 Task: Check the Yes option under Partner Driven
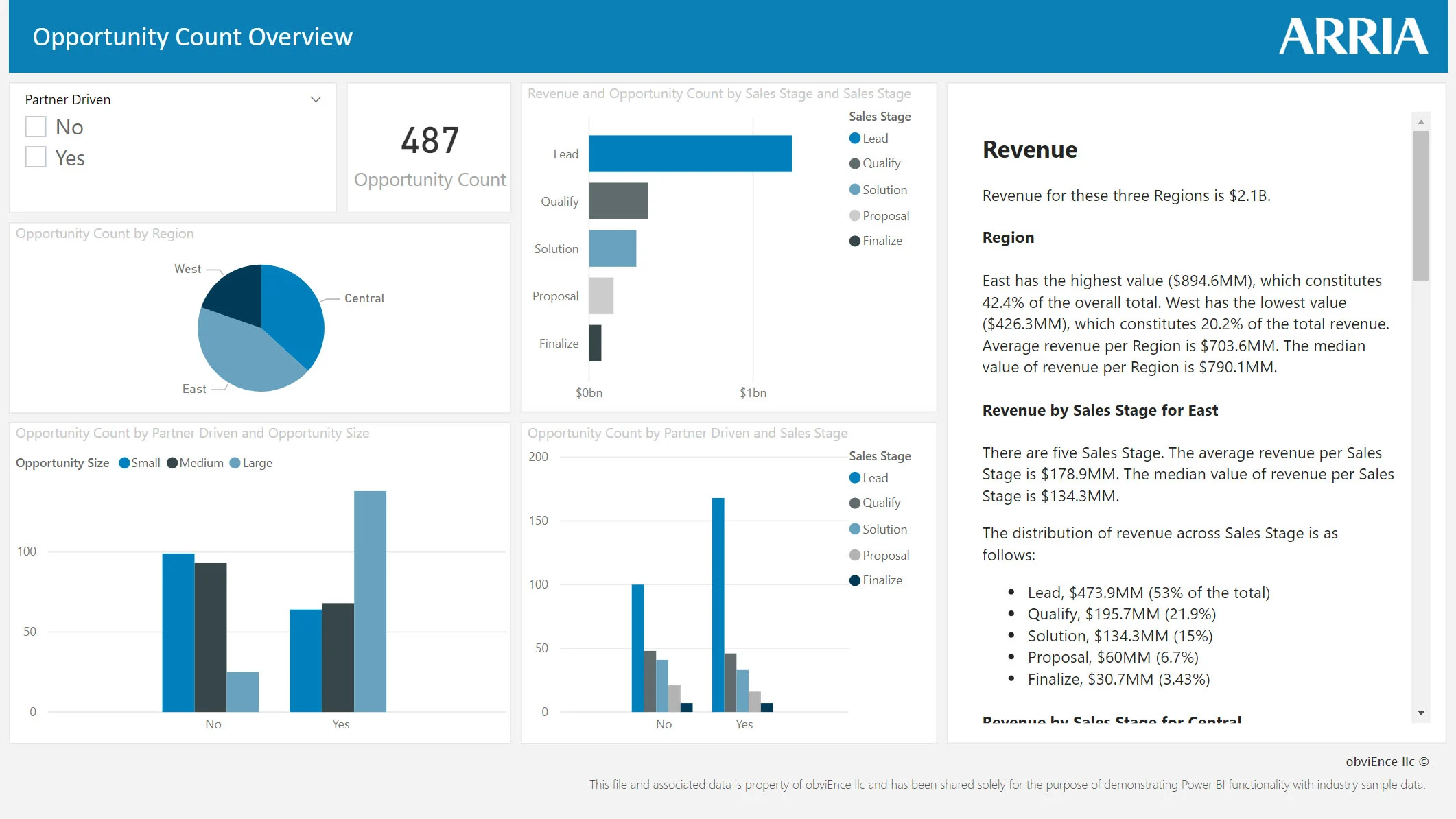[x=35, y=157]
